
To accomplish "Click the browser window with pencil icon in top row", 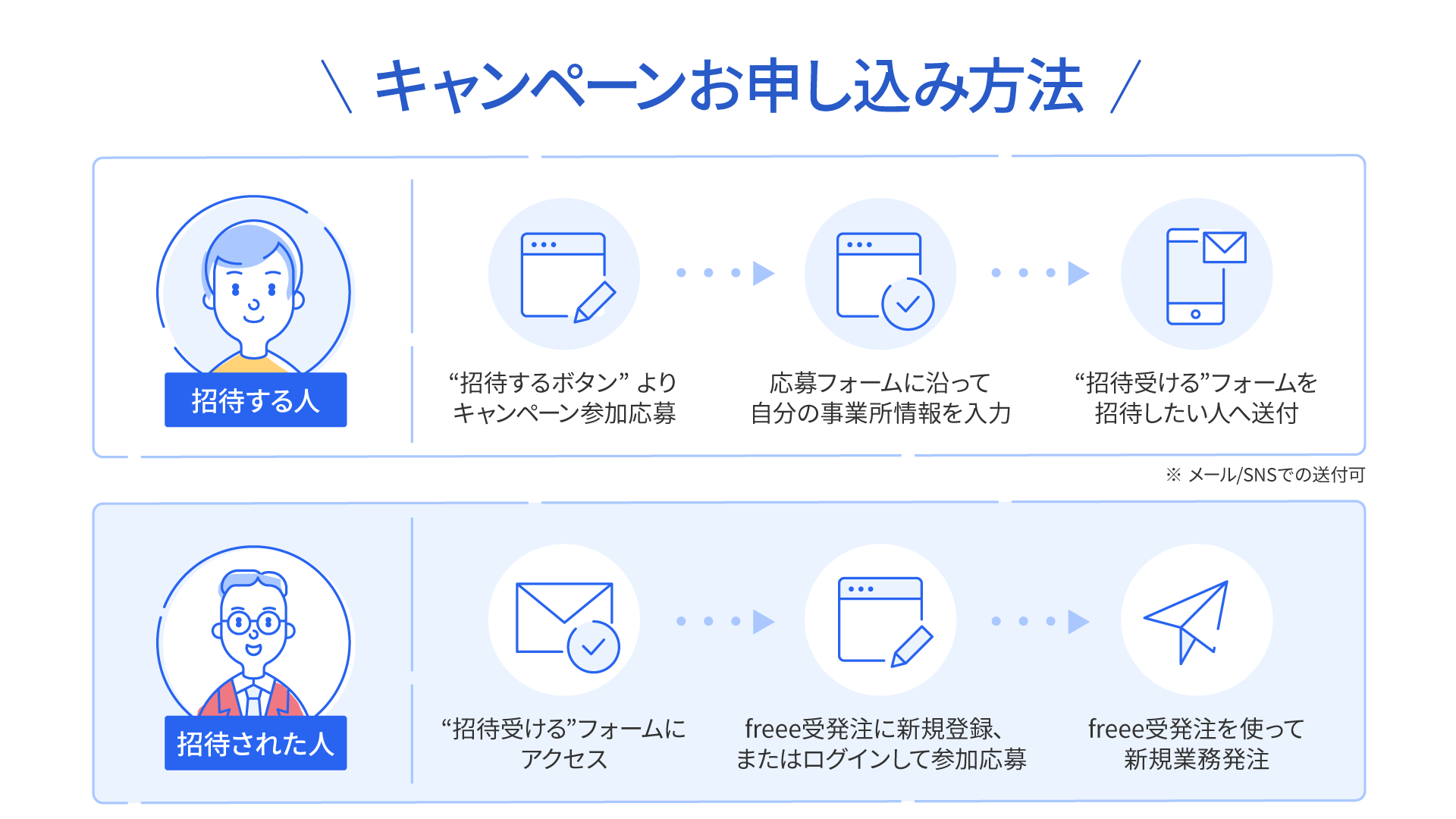I will pos(568,278).
